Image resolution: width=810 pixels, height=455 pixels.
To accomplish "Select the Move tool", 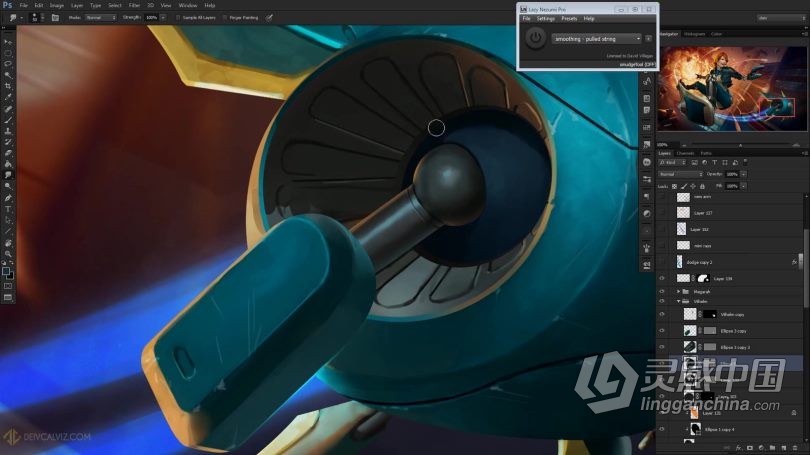I will pos(8,42).
